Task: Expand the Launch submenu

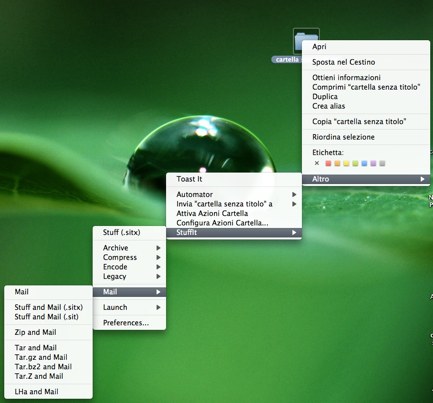Action: pos(129,307)
